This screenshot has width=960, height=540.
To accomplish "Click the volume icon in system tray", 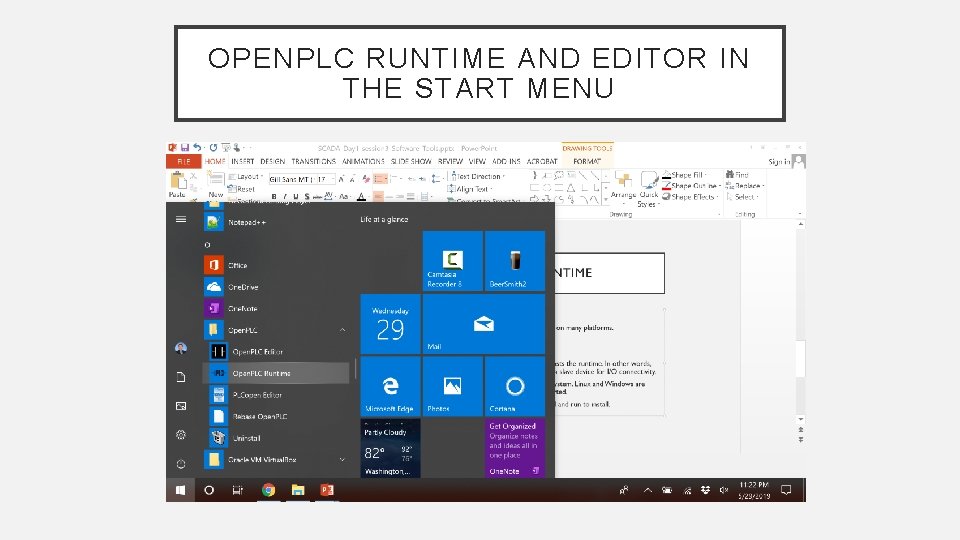I will pos(724,490).
